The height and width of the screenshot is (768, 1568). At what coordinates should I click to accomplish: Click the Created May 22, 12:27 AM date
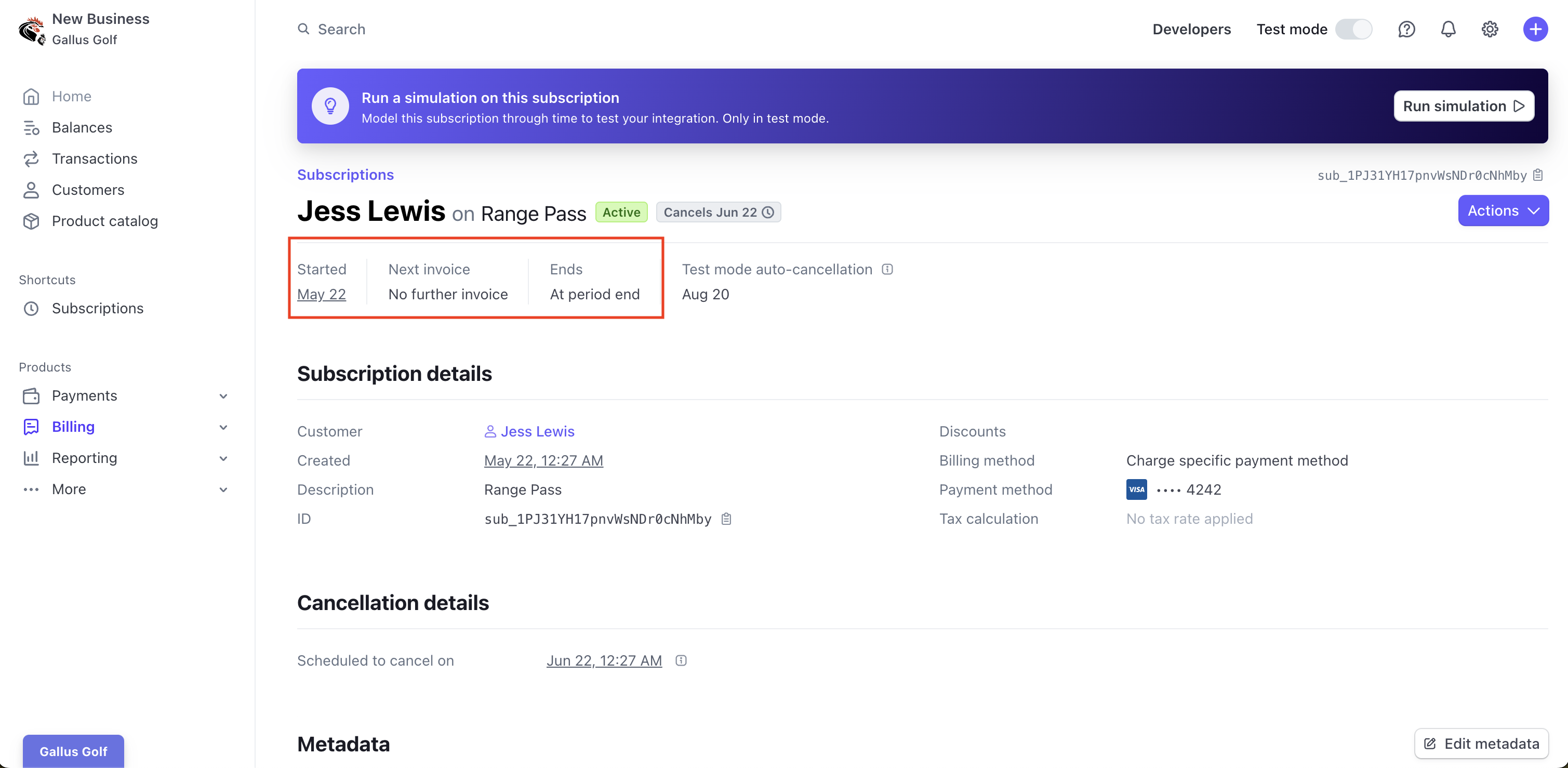coord(543,461)
